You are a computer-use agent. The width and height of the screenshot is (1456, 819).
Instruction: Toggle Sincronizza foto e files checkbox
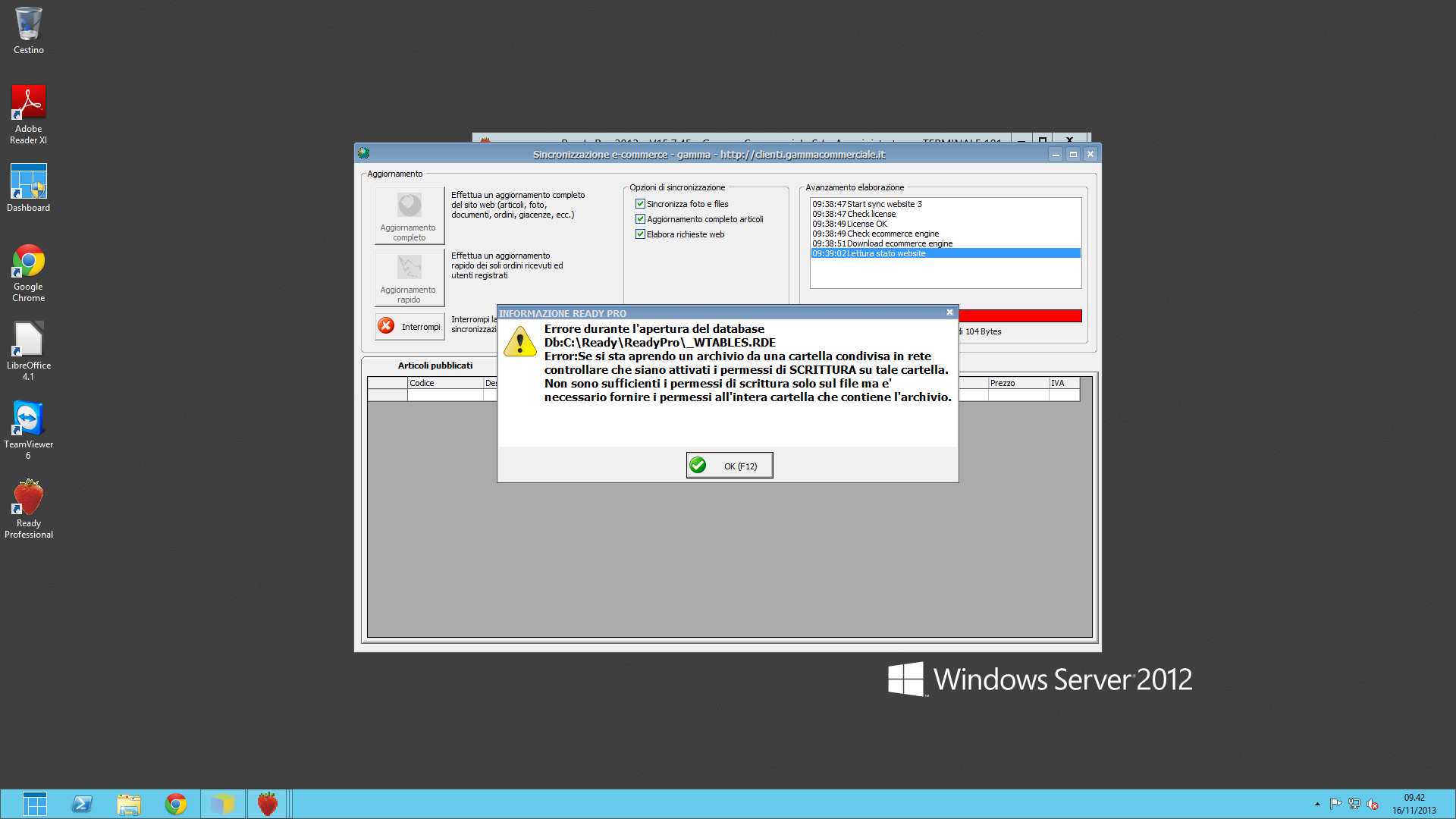tap(640, 204)
